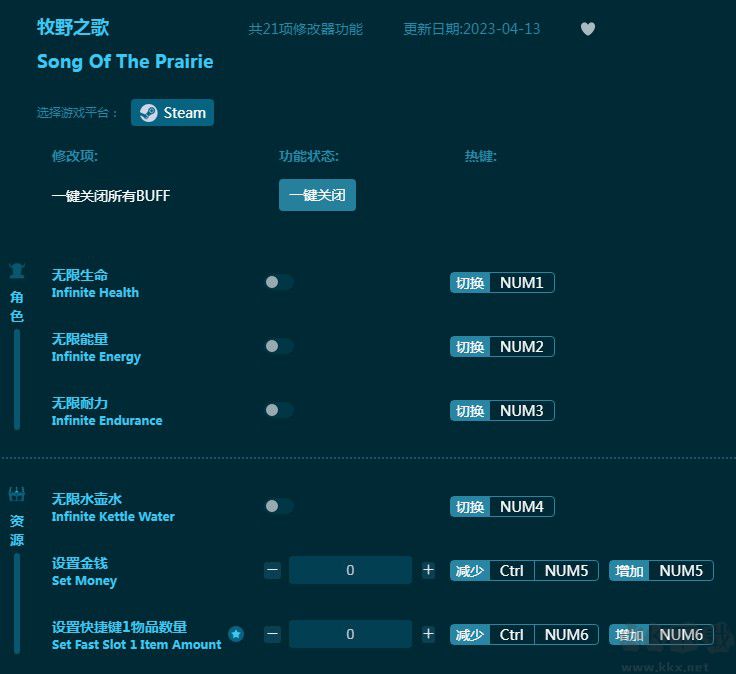Click the Ctrl NUM5 decrease hotkey

(524, 571)
